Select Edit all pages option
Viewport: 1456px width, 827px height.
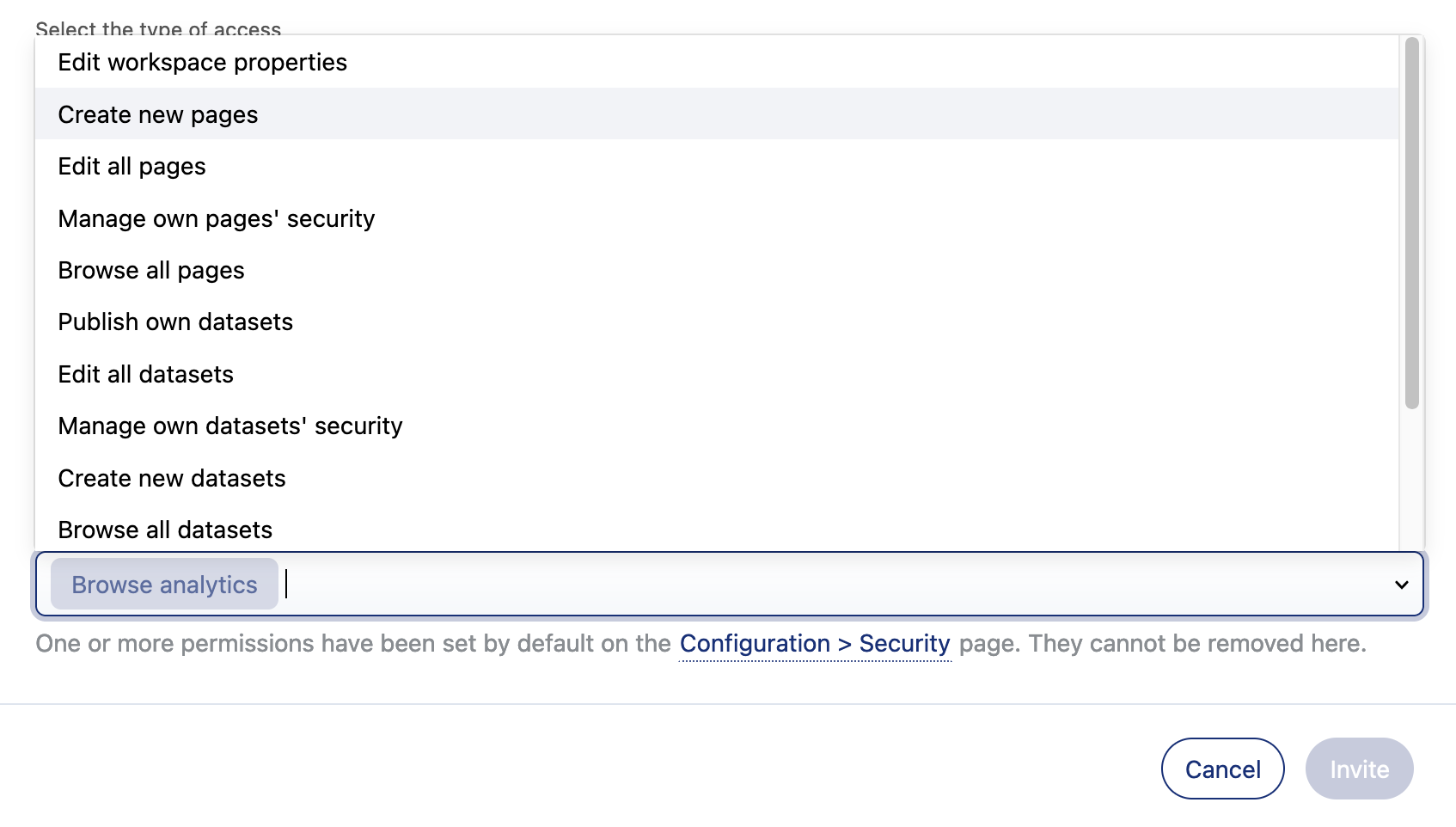[132, 167]
